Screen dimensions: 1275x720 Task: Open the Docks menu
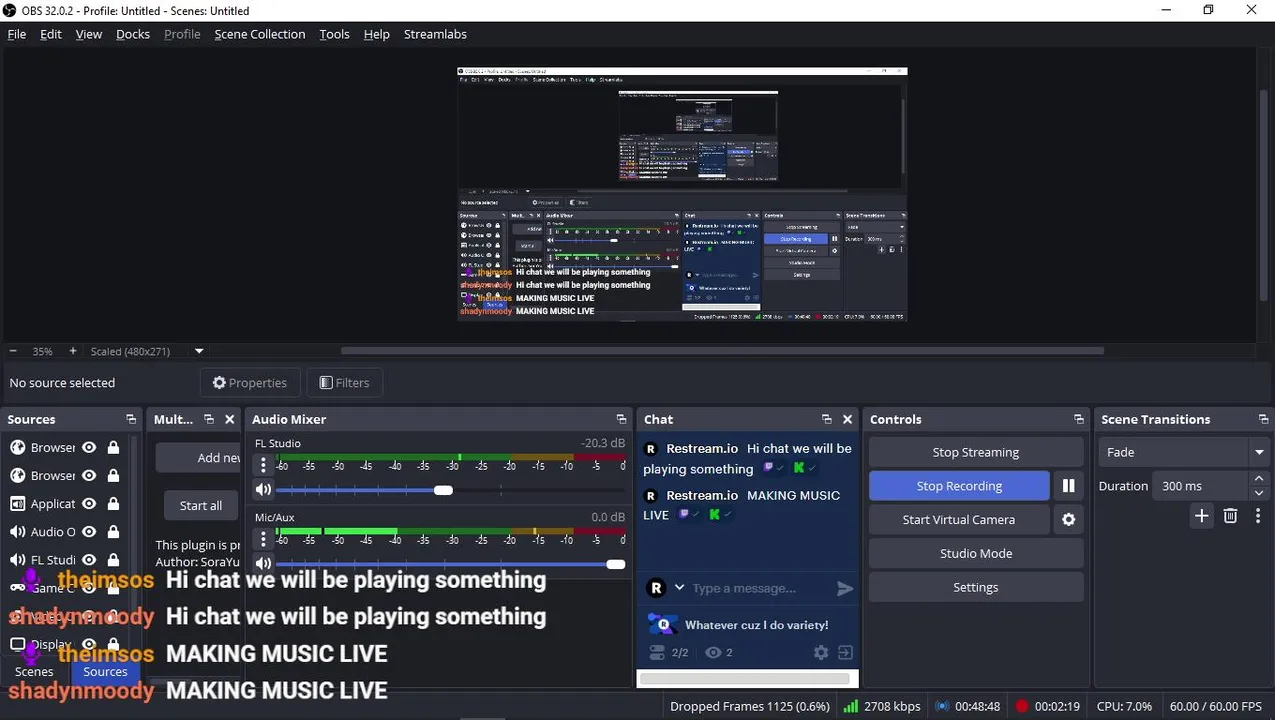pos(133,34)
